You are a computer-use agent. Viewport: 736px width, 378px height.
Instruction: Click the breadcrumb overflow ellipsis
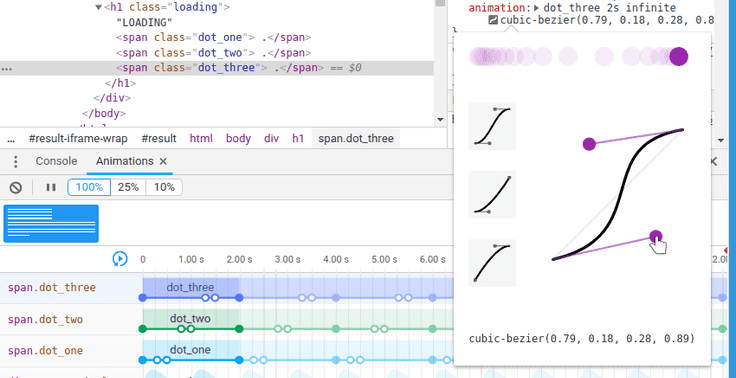[11, 139]
